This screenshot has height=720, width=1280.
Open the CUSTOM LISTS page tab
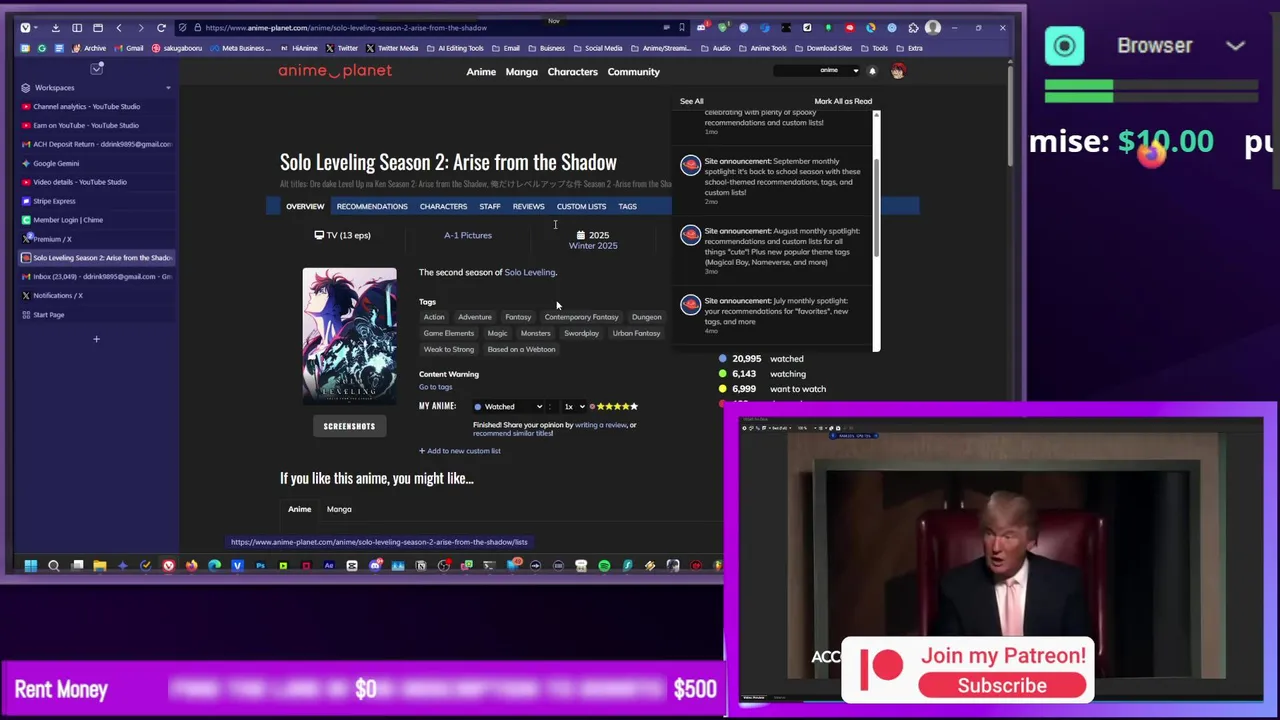click(x=581, y=207)
